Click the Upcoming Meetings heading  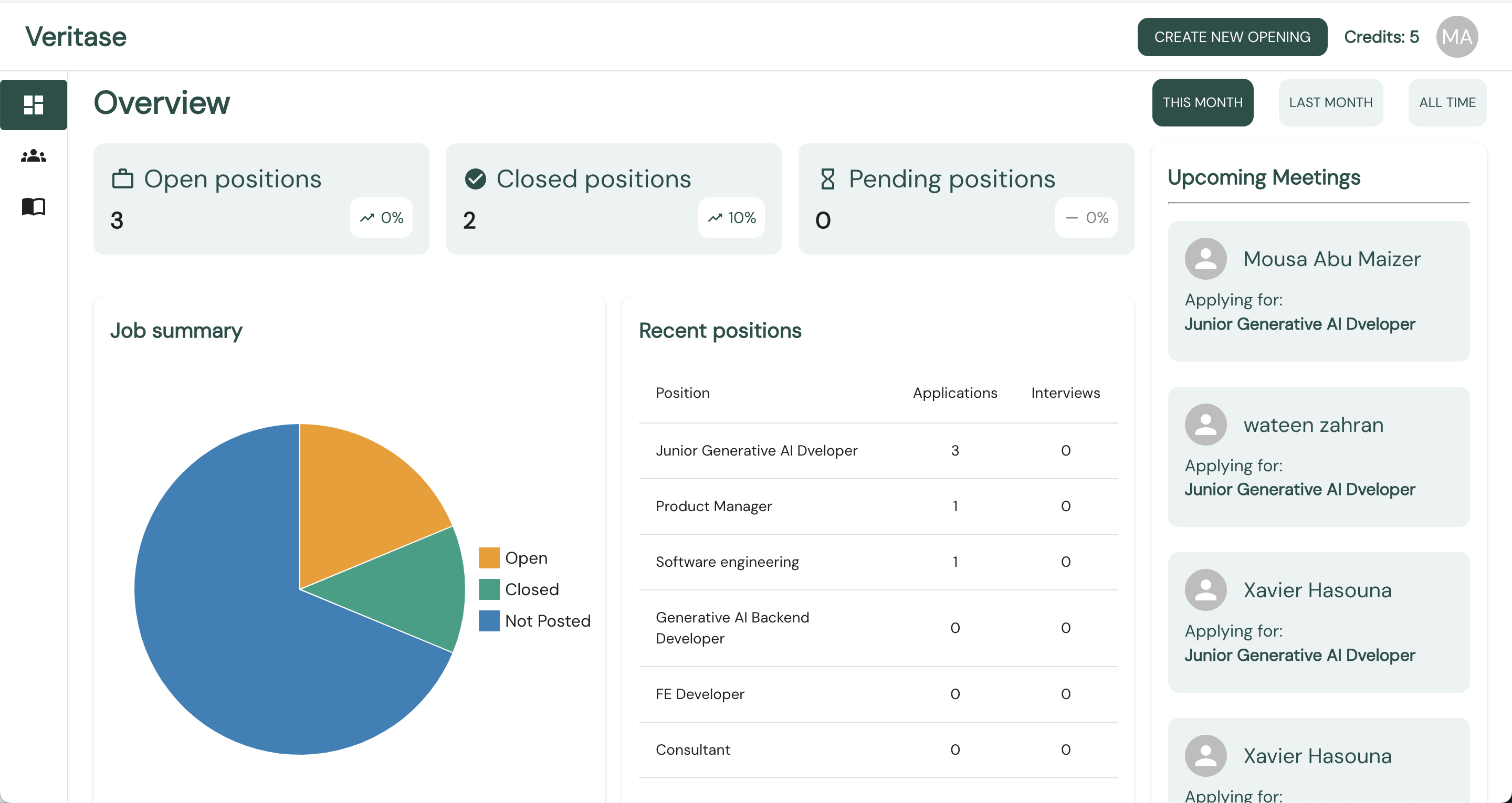click(x=1264, y=177)
